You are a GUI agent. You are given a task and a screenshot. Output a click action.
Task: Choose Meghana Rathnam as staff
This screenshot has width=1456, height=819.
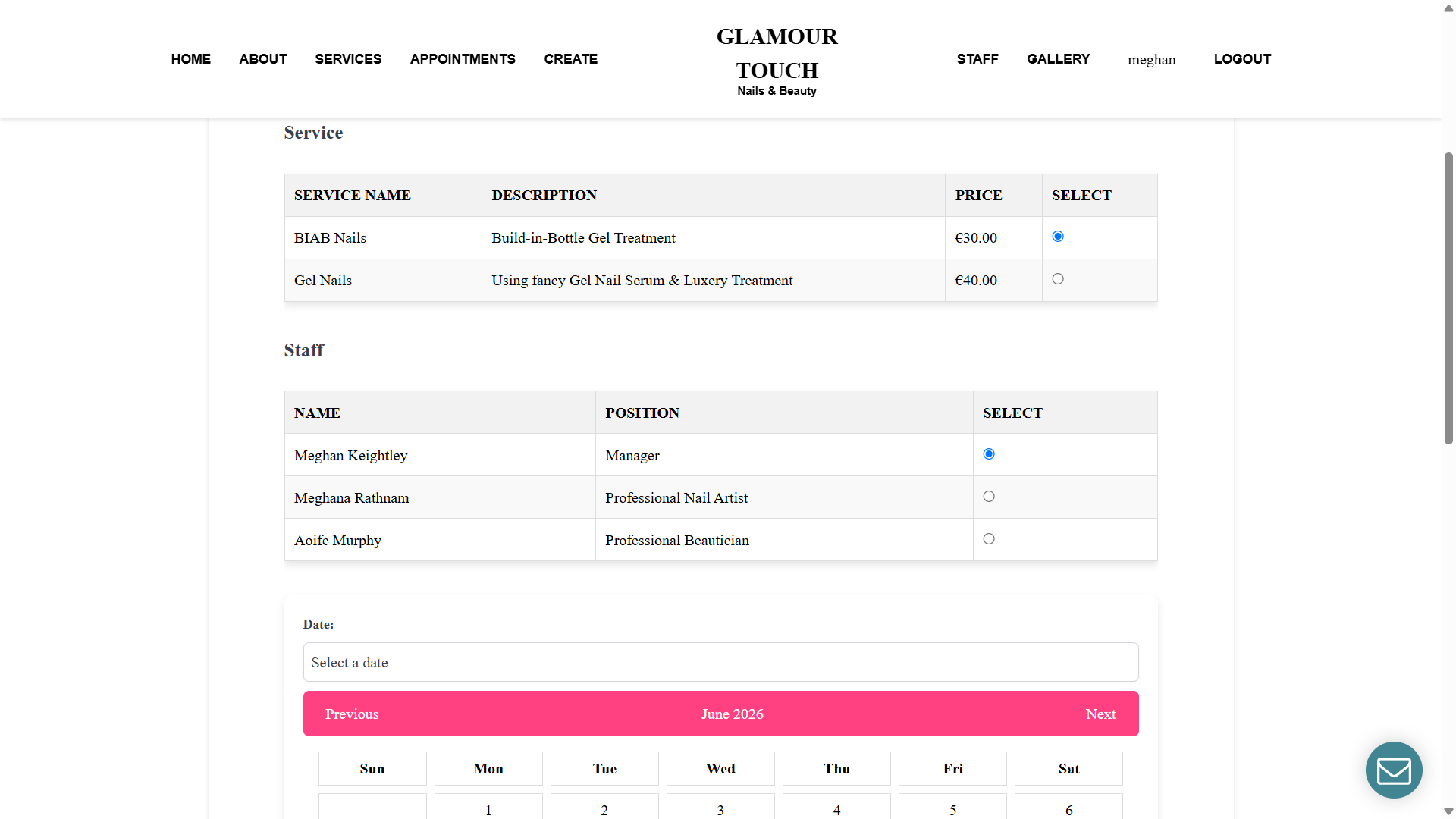click(989, 497)
